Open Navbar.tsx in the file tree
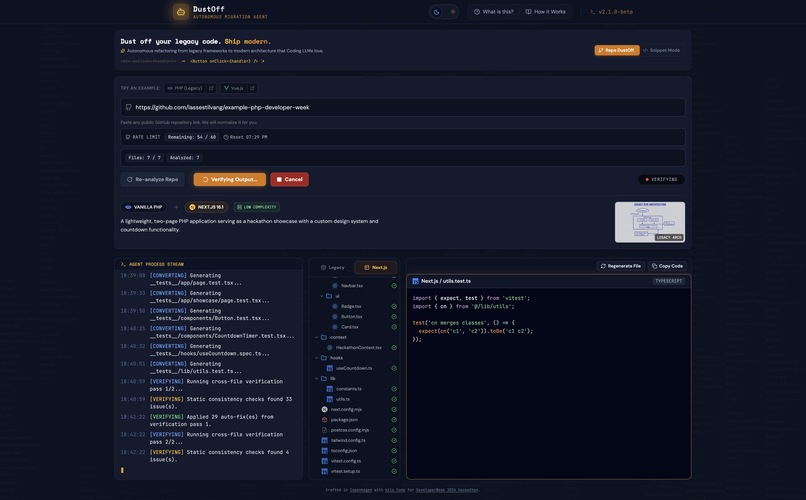The width and height of the screenshot is (806, 500). (x=352, y=286)
